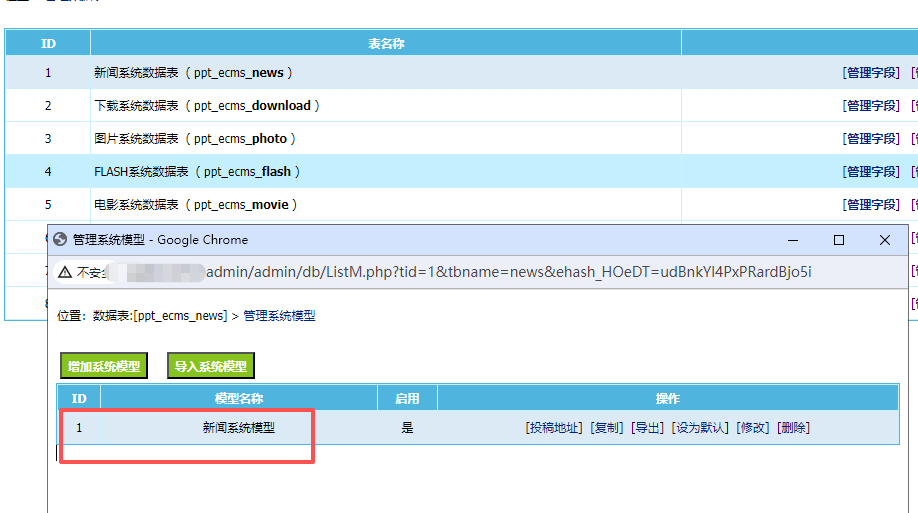Maximize the 管理系统模型 popup window

839,240
